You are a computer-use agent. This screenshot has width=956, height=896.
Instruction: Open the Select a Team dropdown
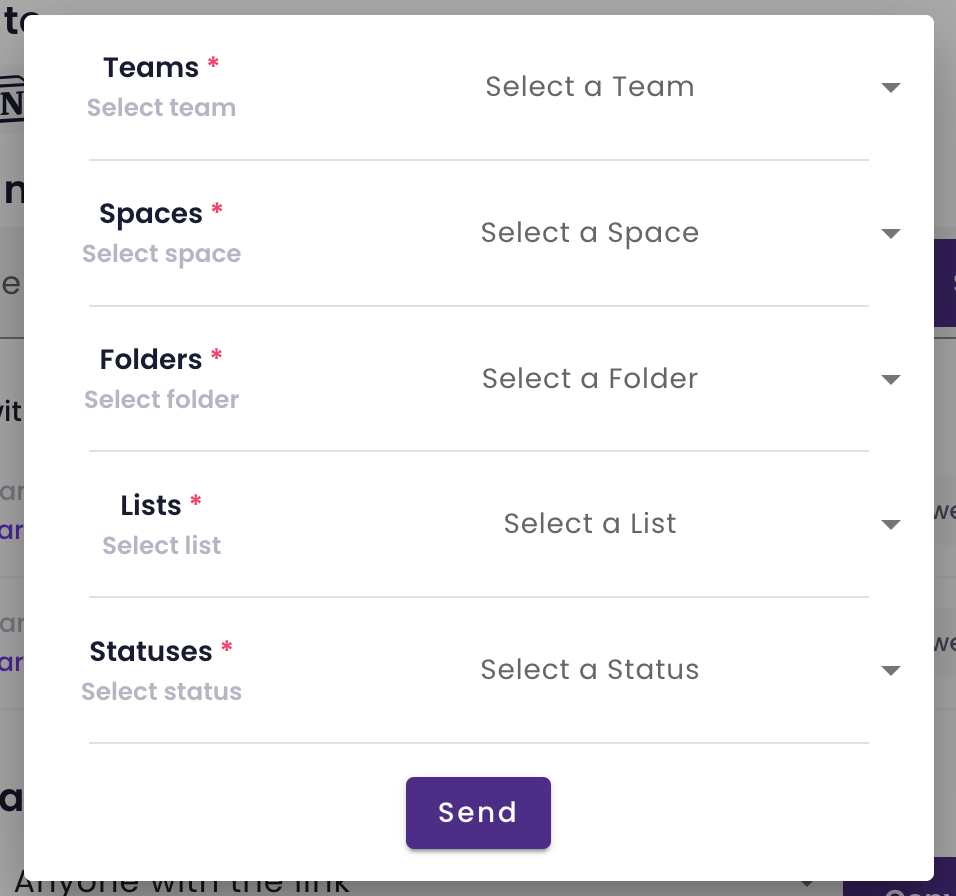(x=590, y=87)
